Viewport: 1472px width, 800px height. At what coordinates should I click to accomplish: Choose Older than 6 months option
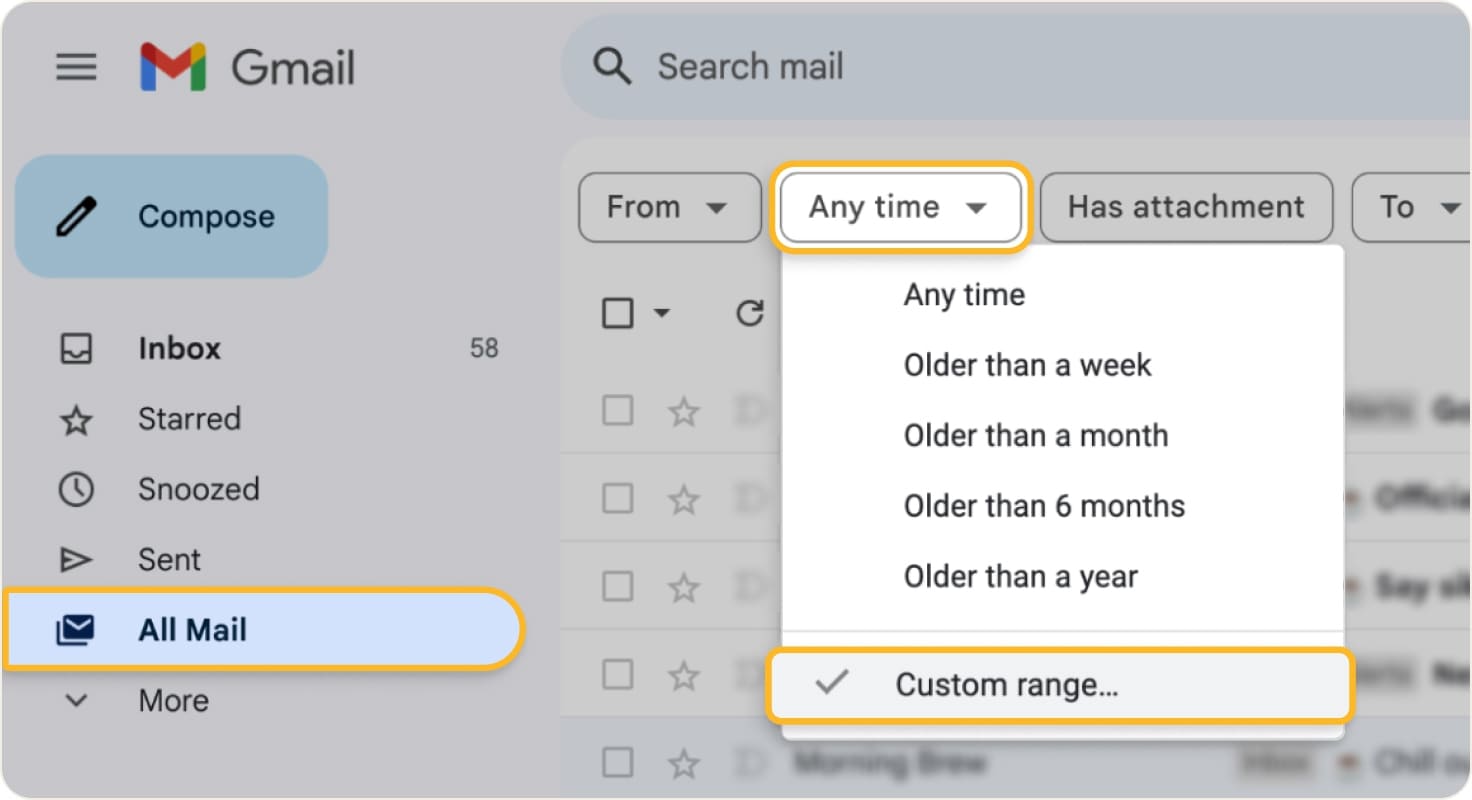pyautogui.click(x=1043, y=506)
